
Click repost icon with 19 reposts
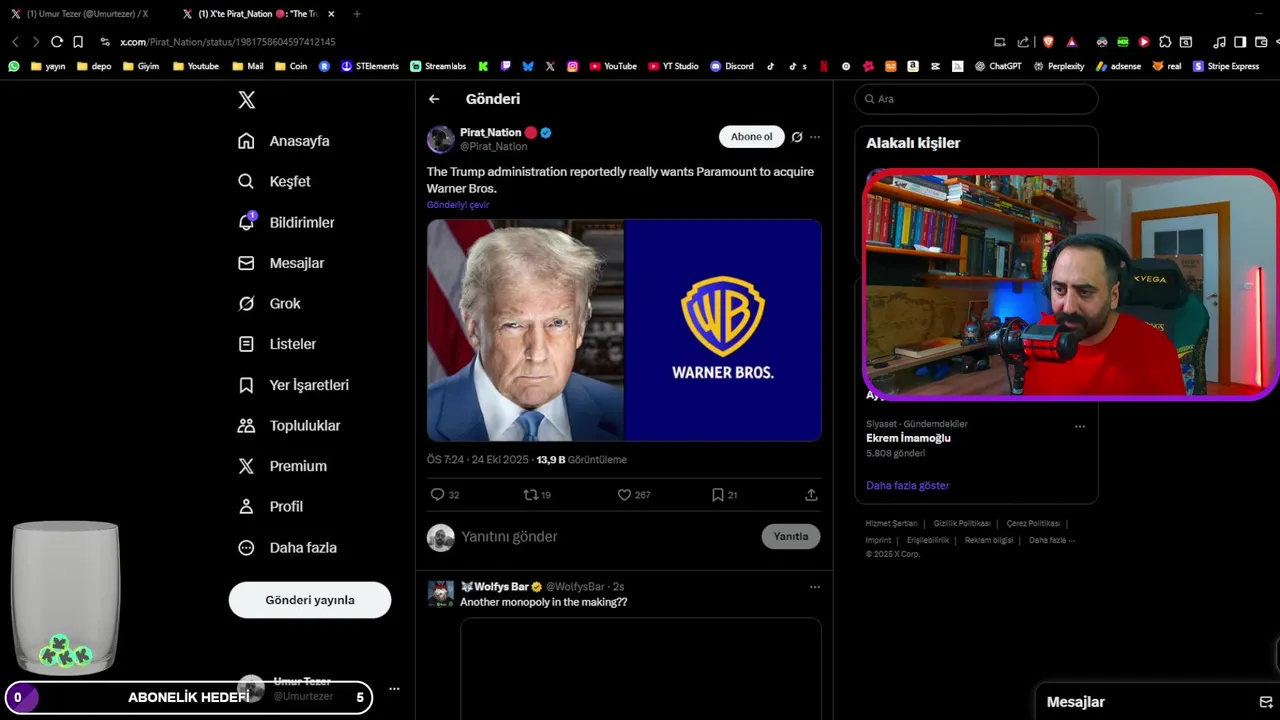coord(531,495)
